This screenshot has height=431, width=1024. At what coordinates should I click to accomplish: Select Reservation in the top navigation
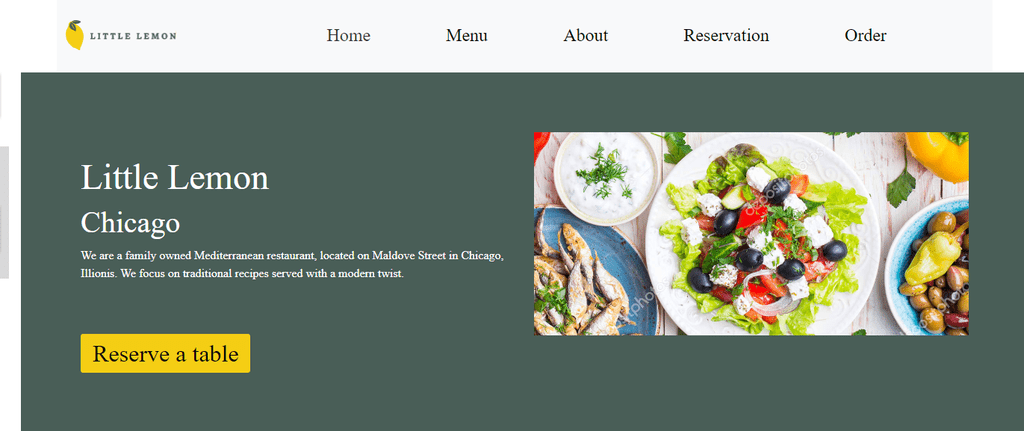click(x=726, y=35)
